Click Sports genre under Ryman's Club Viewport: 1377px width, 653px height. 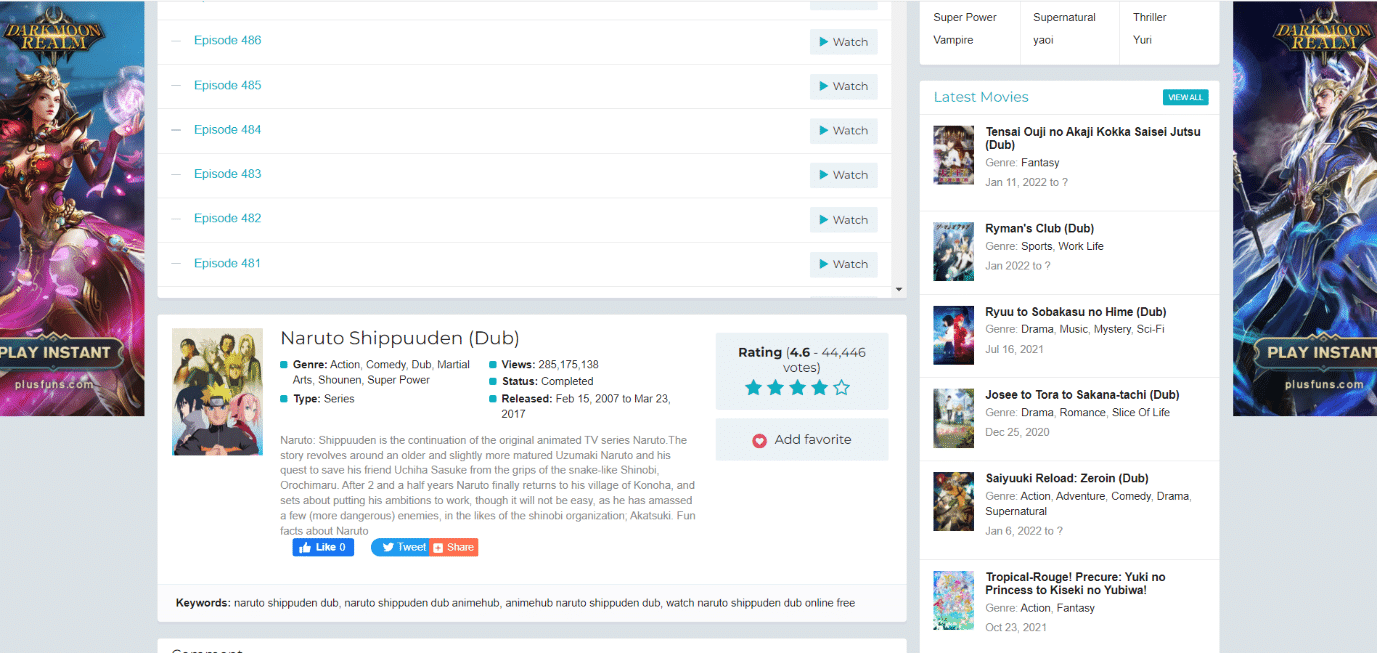[1036, 246]
